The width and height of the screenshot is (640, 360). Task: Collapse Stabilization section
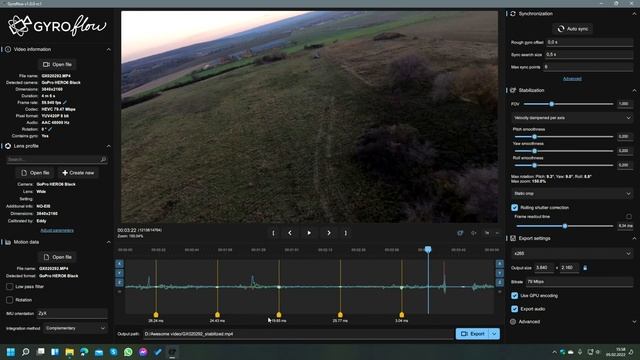coord(634,90)
